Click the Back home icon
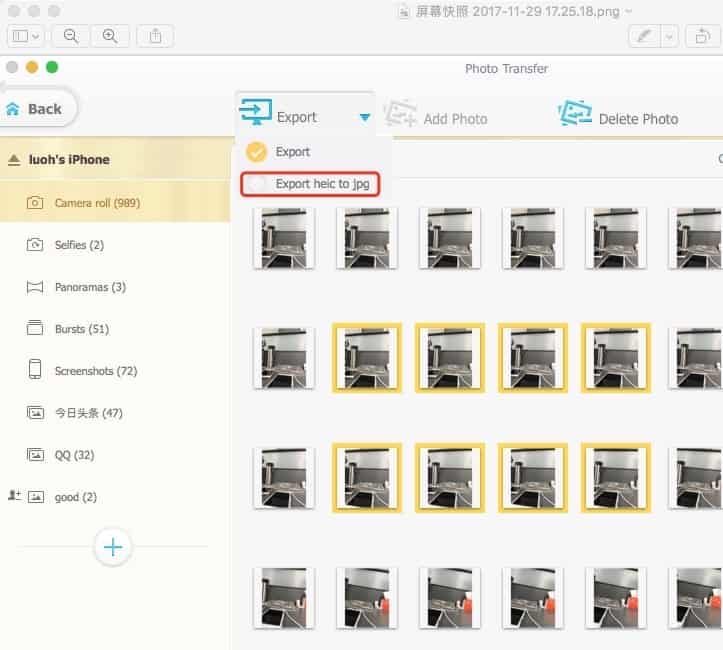The width and height of the screenshot is (723, 650). pyautogui.click(x=13, y=109)
